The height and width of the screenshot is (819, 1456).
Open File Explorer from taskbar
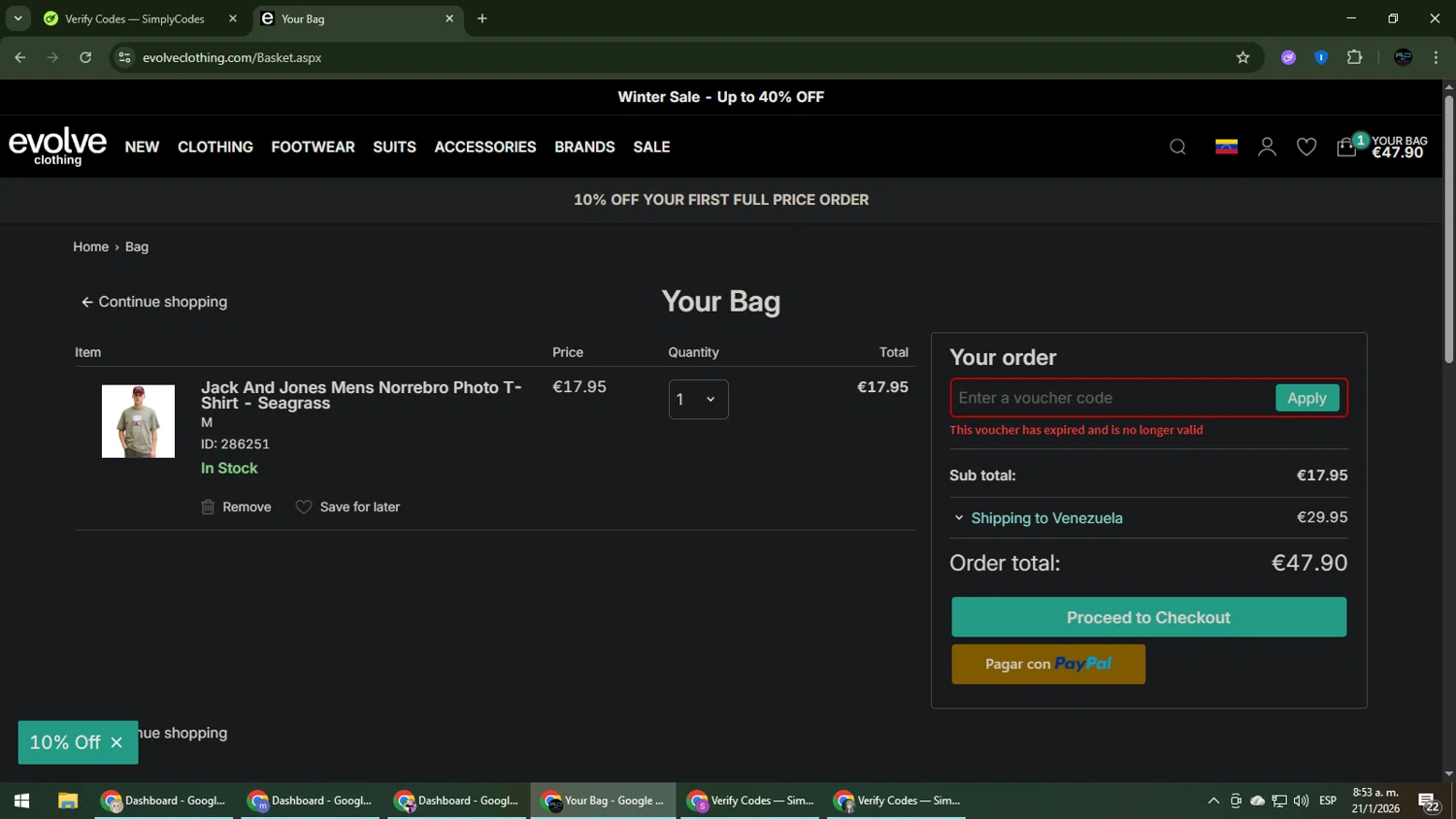[67, 801]
